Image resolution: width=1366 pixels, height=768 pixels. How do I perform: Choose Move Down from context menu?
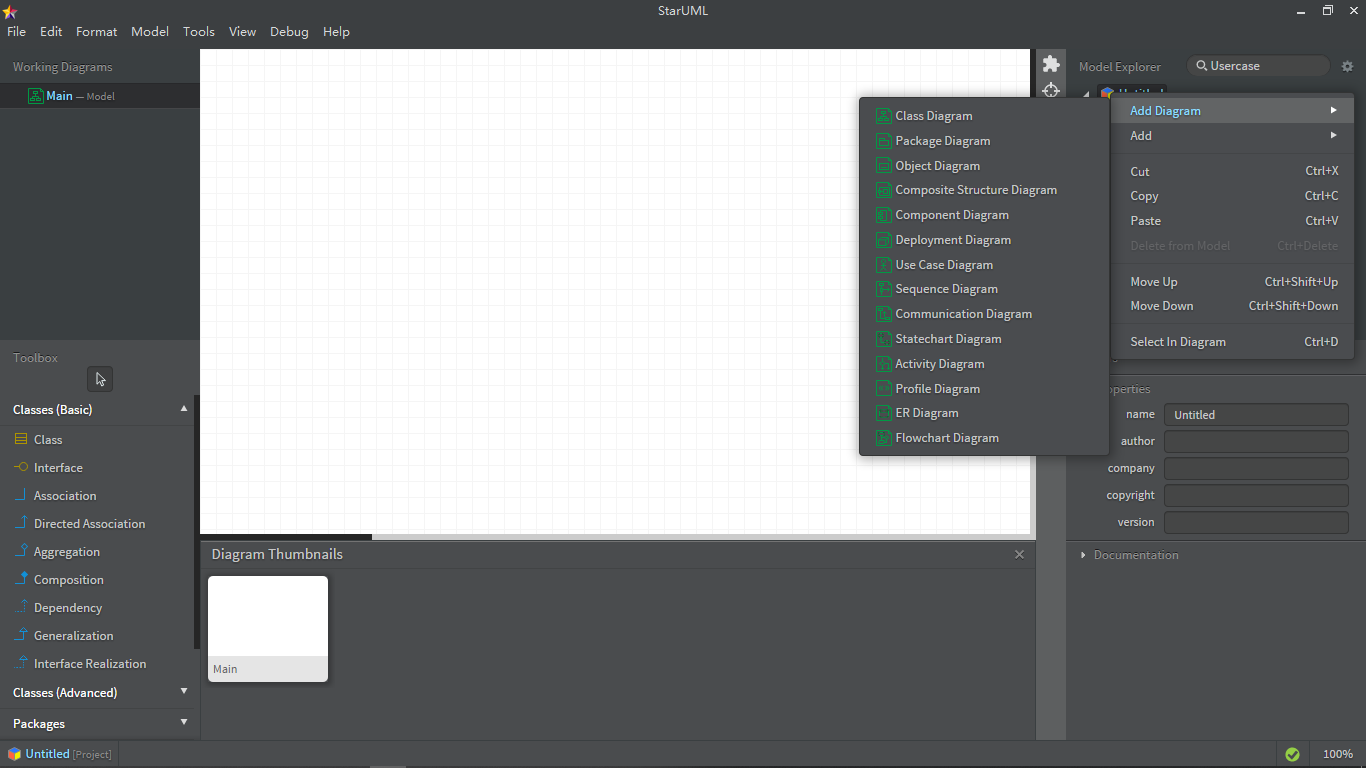tap(1232, 306)
